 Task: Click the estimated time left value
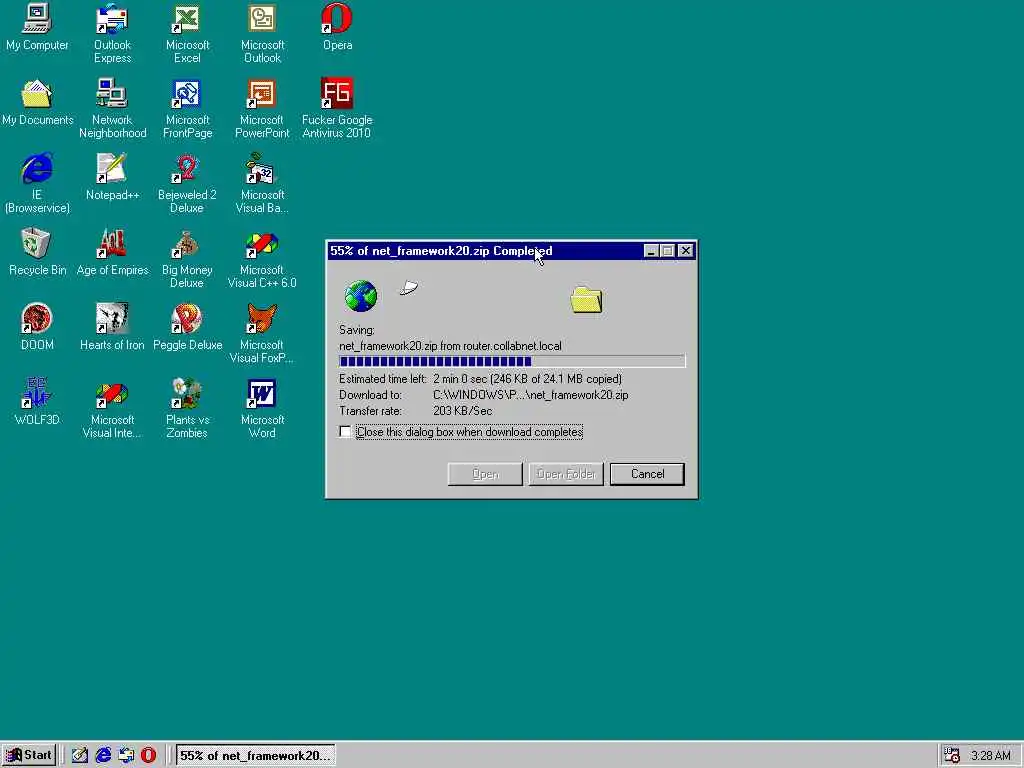click(x=527, y=379)
